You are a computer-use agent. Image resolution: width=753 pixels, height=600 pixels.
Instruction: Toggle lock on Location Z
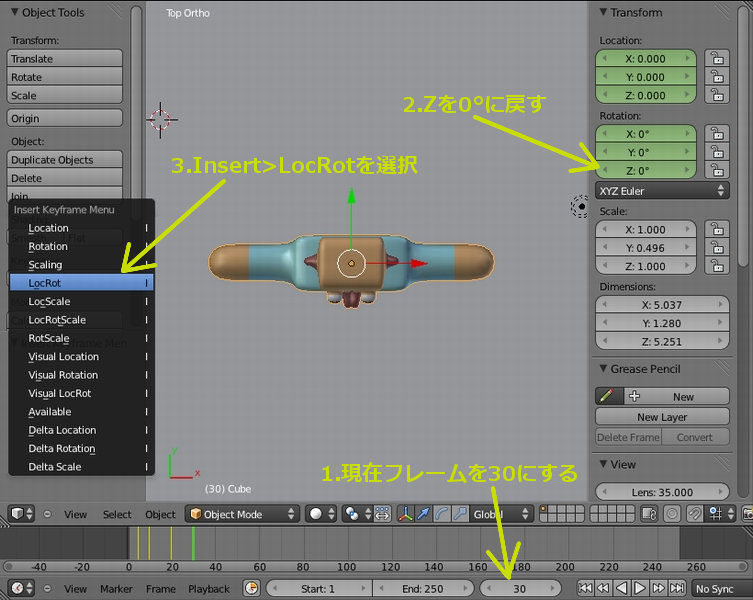click(x=717, y=95)
